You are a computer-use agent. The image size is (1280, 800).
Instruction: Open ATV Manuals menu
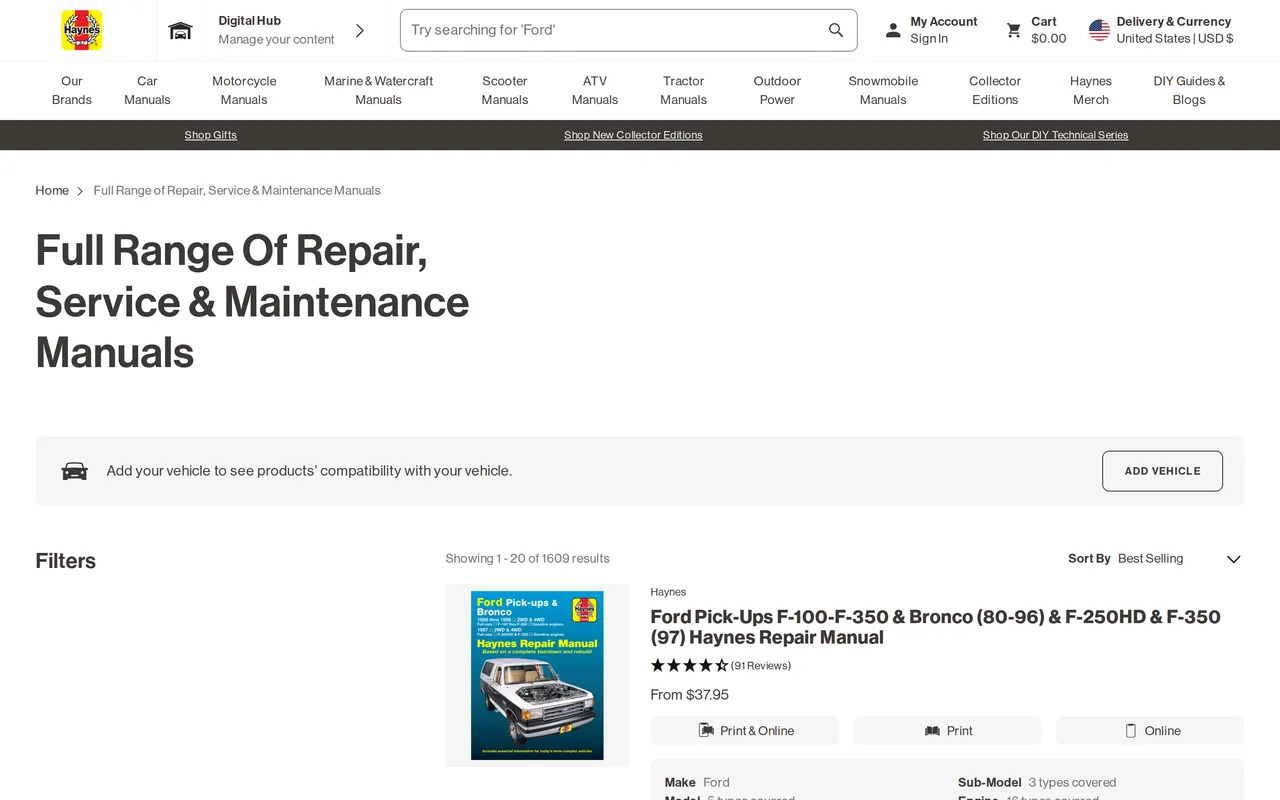point(595,90)
